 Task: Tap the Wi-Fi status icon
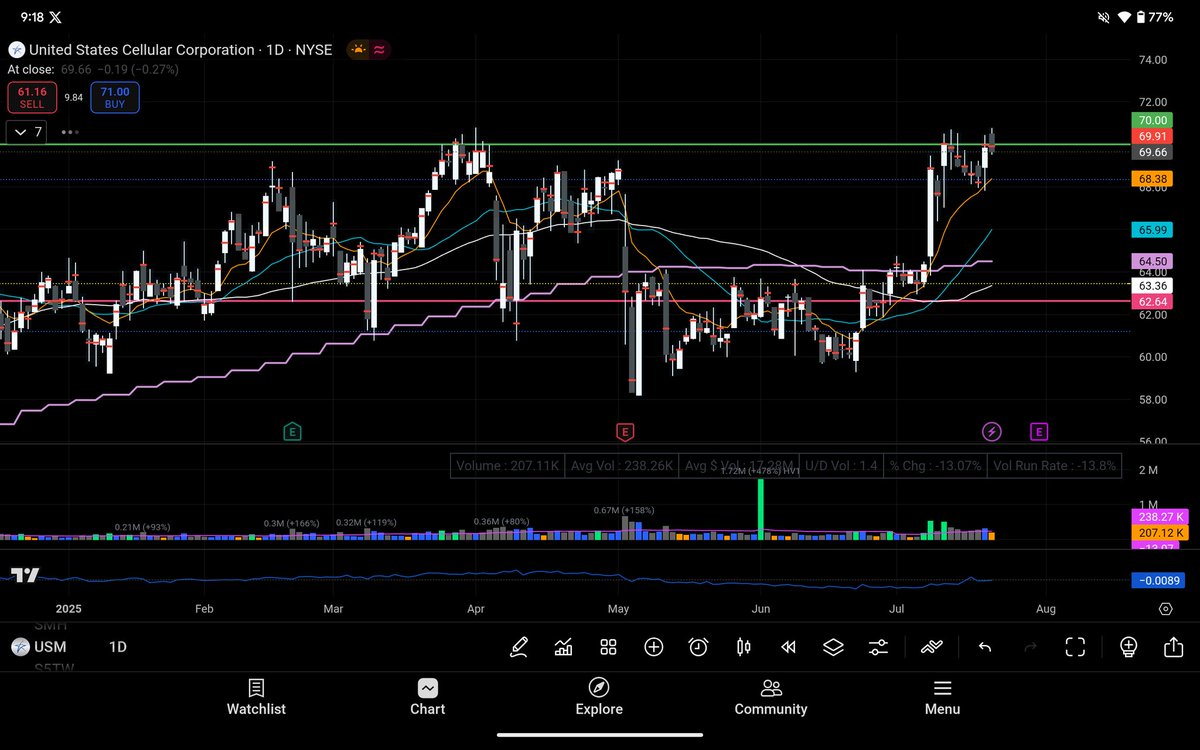pyautogui.click(x=1124, y=17)
